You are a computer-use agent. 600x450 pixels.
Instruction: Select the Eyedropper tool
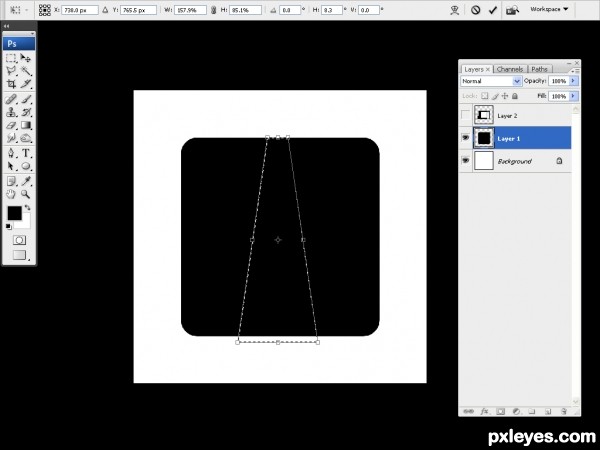[26, 181]
